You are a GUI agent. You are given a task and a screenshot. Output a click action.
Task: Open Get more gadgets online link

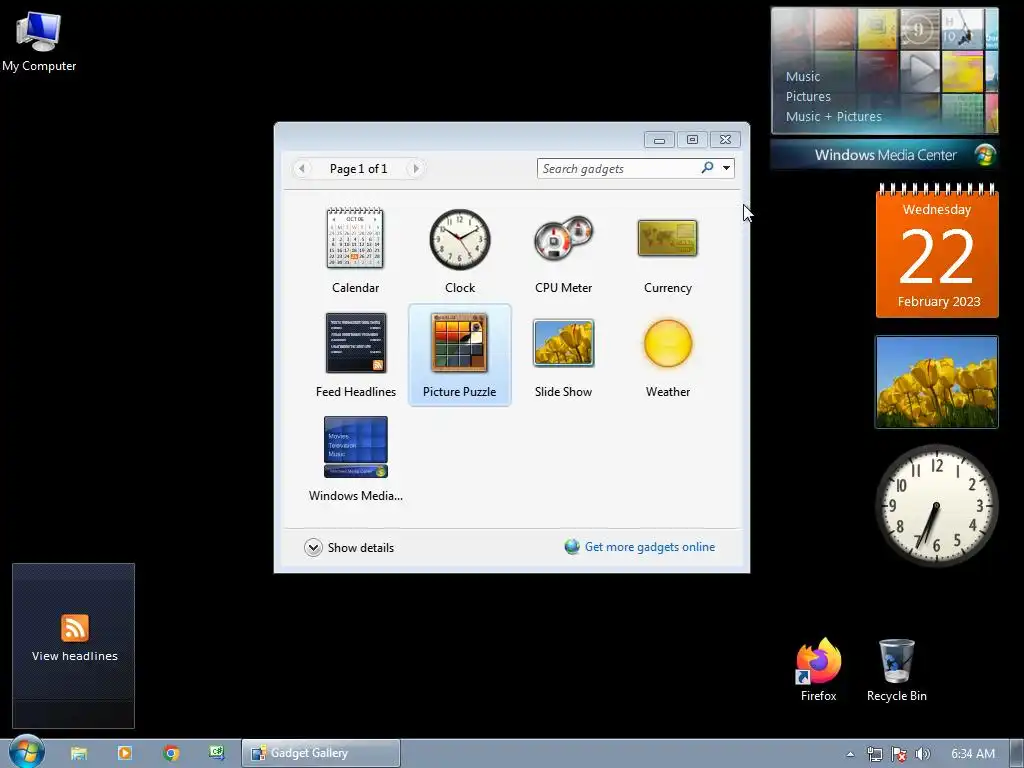click(650, 547)
